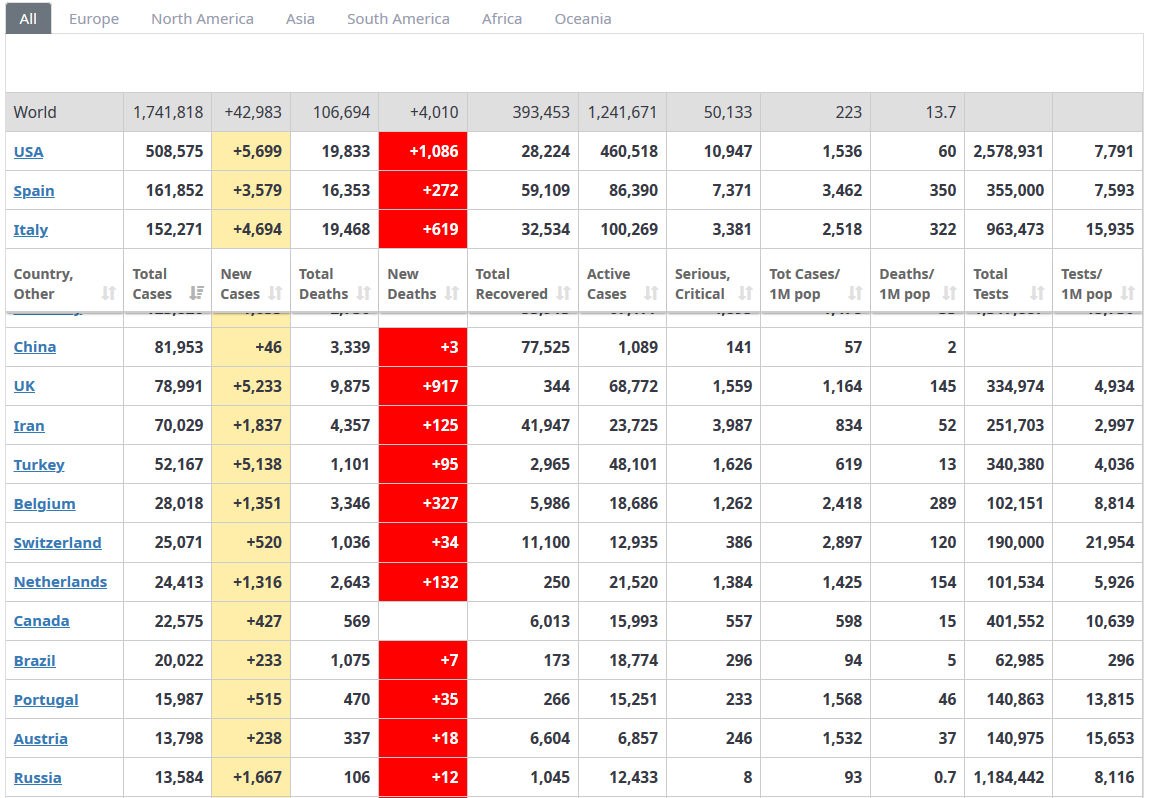Open the Italy country page link
Screen dimensions: 1150x798
[x=31, y=230]
